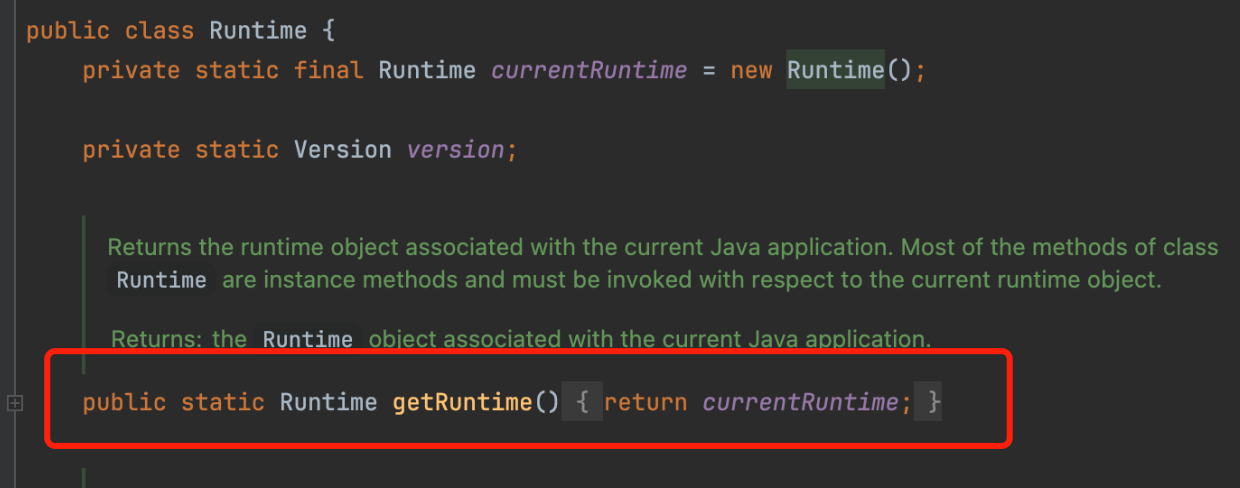Click the return keyword

coord(645,402)
